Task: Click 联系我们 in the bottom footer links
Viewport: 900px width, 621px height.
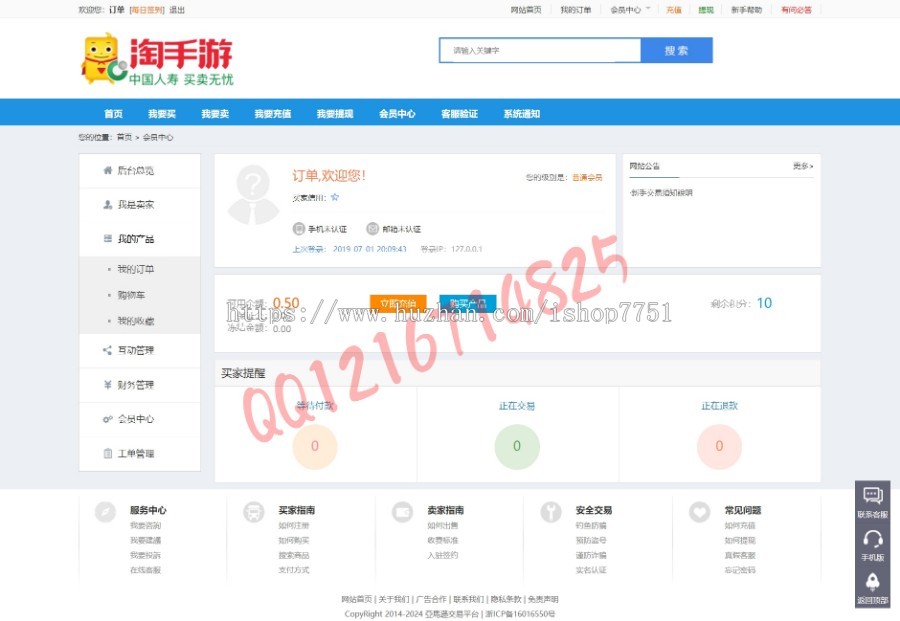Action: [468, 599]
